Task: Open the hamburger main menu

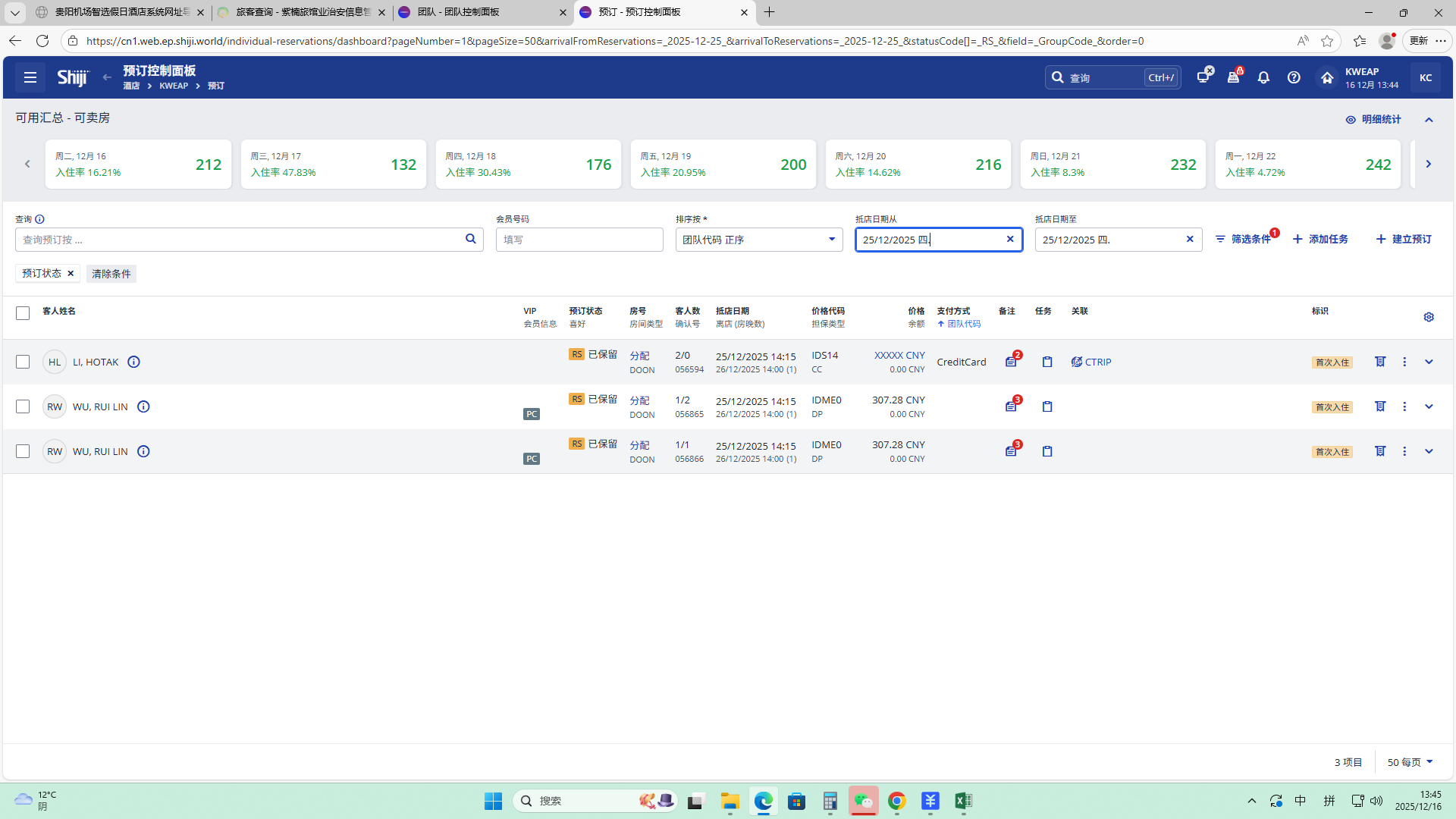Action: point(30,77)
